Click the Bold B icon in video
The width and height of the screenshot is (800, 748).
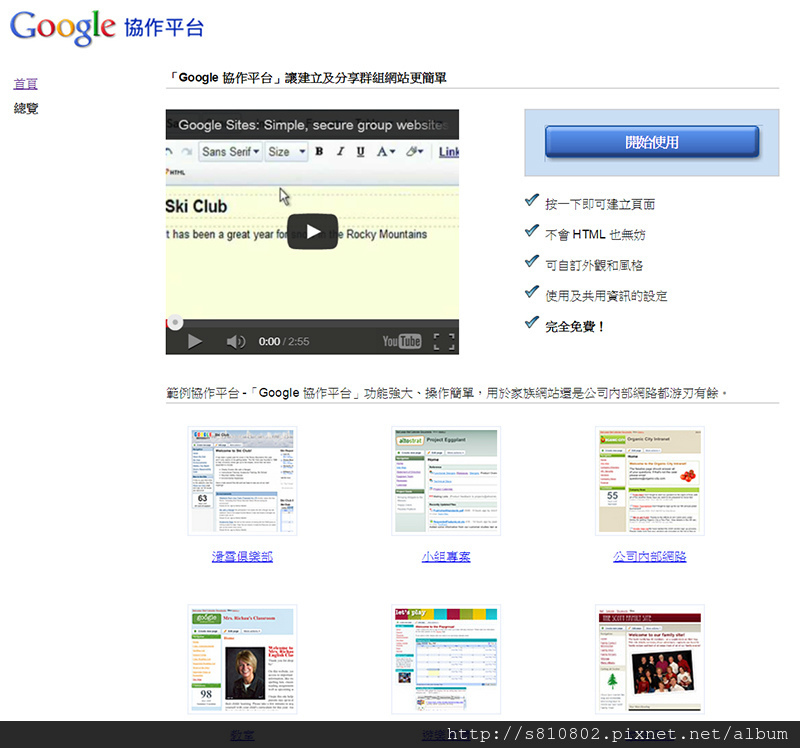[x=319, y=152]
